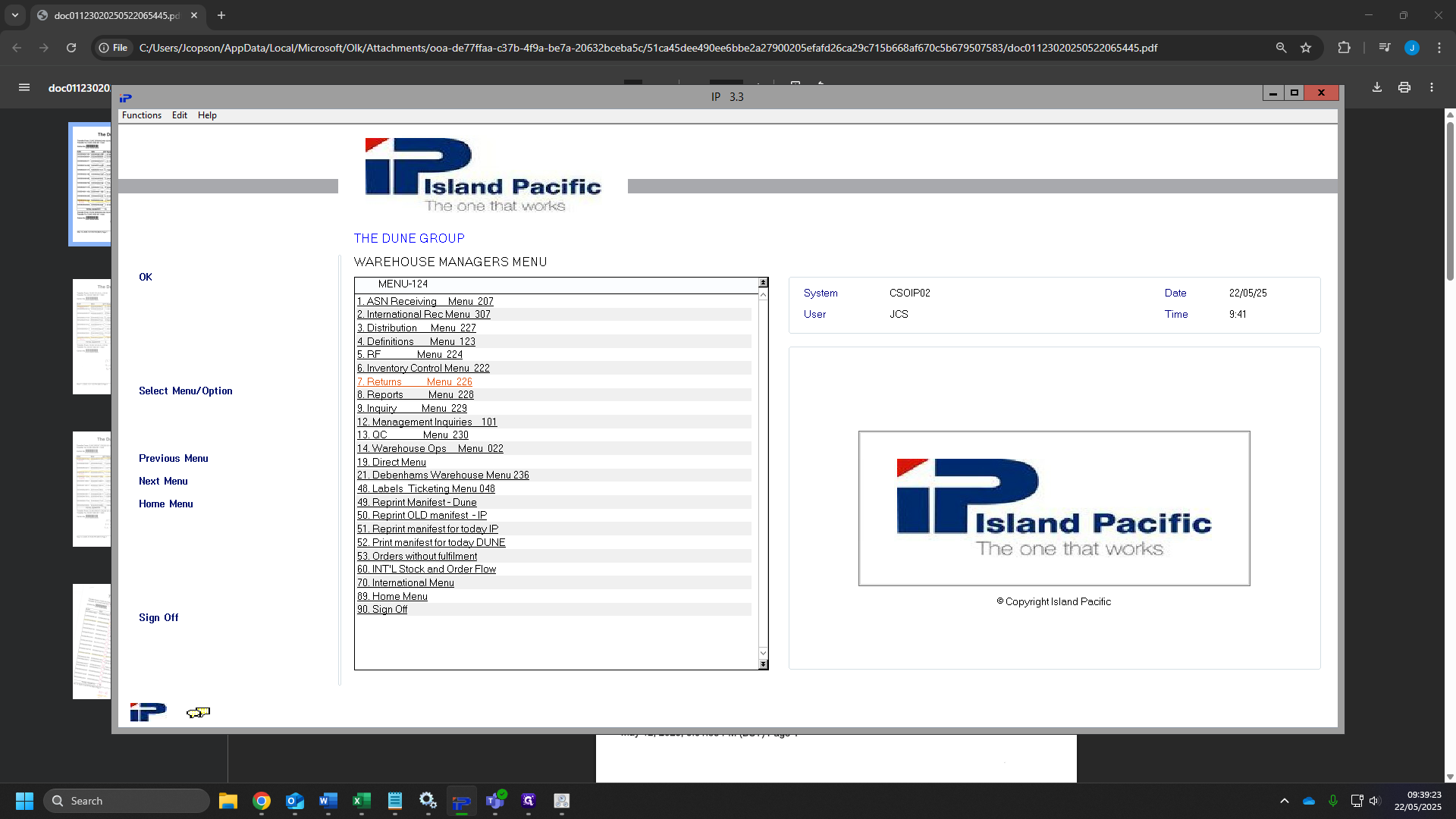
Task: Select 3. Distribution Menu 227
Action: (x=416, y=328)
